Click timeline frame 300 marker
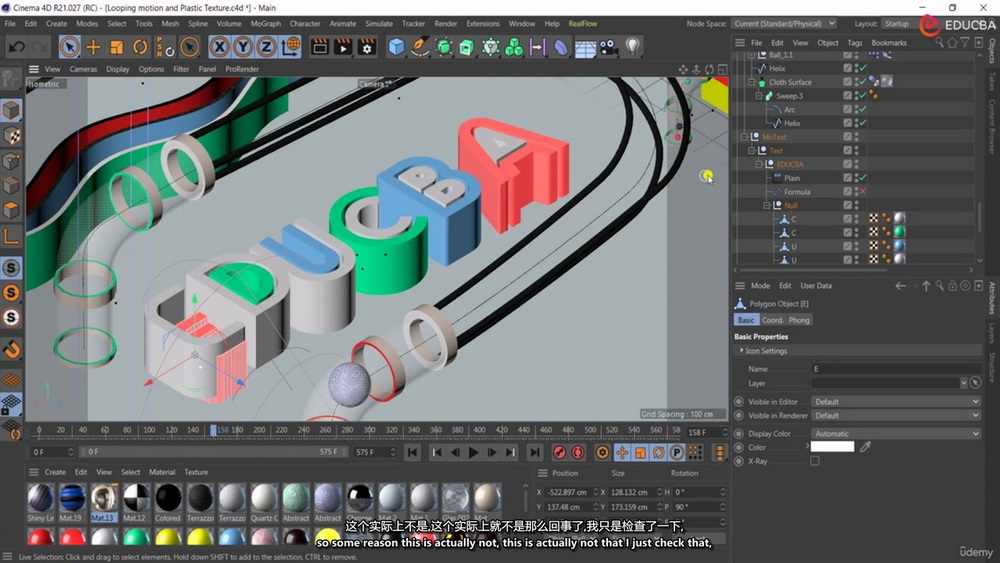This screenshot has height=563, width=1000. click(x=369, y=430)
